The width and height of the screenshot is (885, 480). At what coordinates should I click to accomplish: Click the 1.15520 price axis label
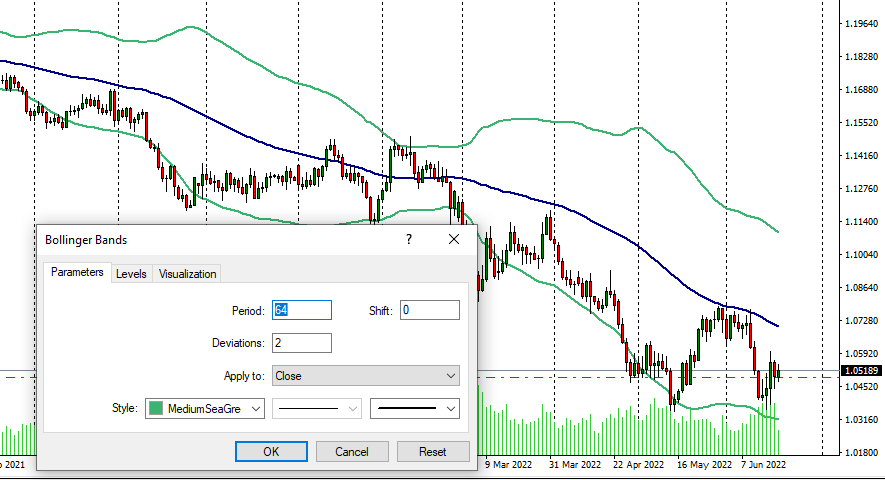861,123
